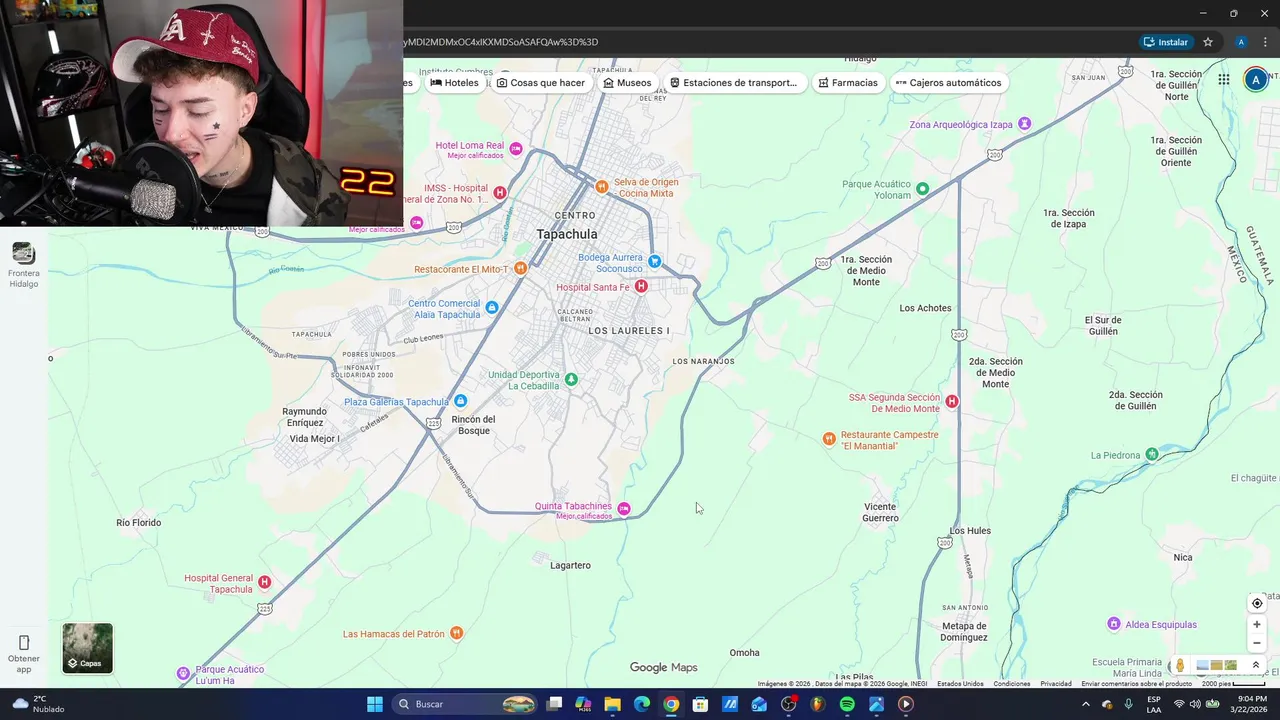
Task: Click the Selva de Origen restaurant pin
Action: coord(602,186)
